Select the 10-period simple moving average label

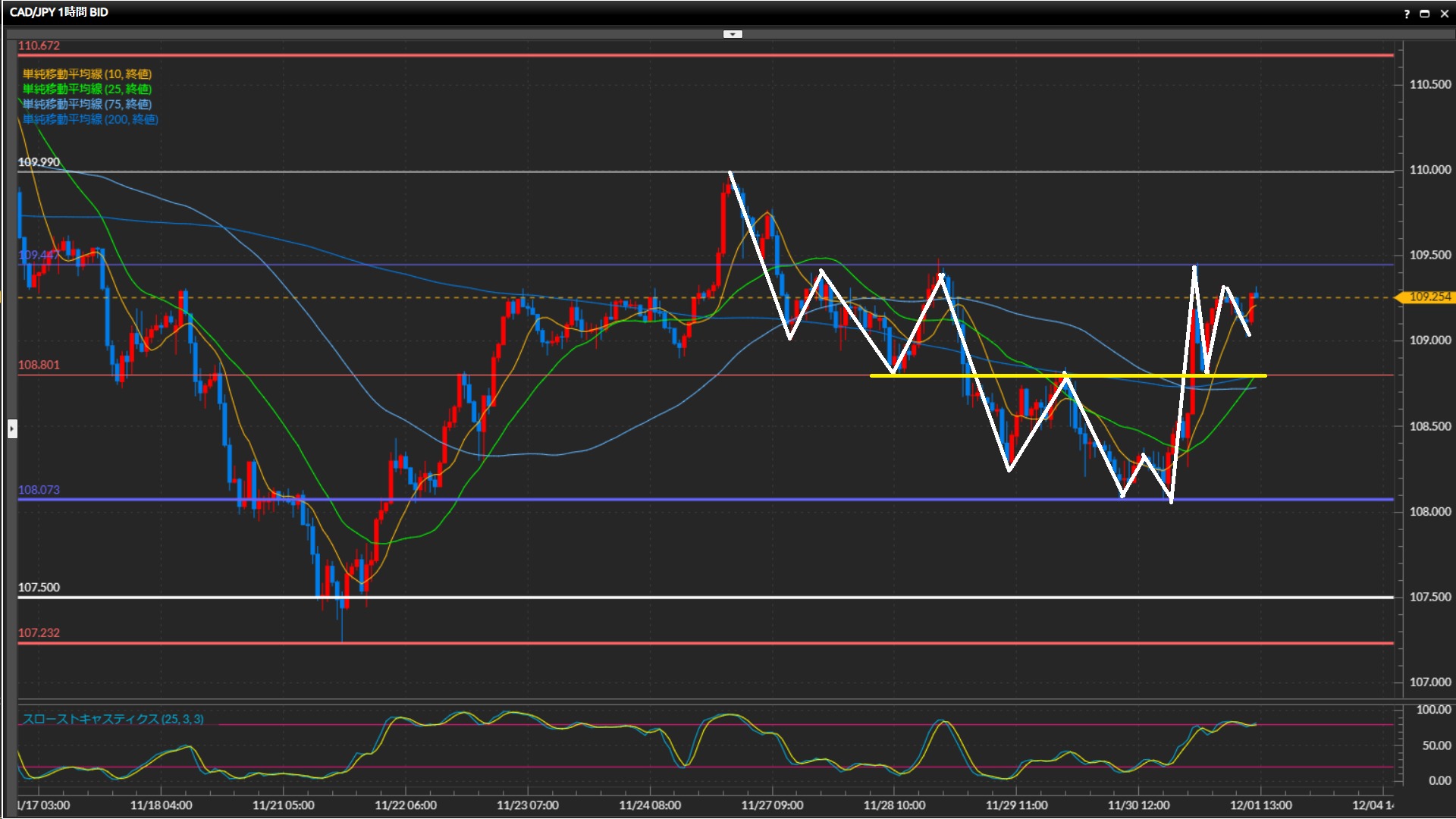pyautogui.click(x=86, y=74)
